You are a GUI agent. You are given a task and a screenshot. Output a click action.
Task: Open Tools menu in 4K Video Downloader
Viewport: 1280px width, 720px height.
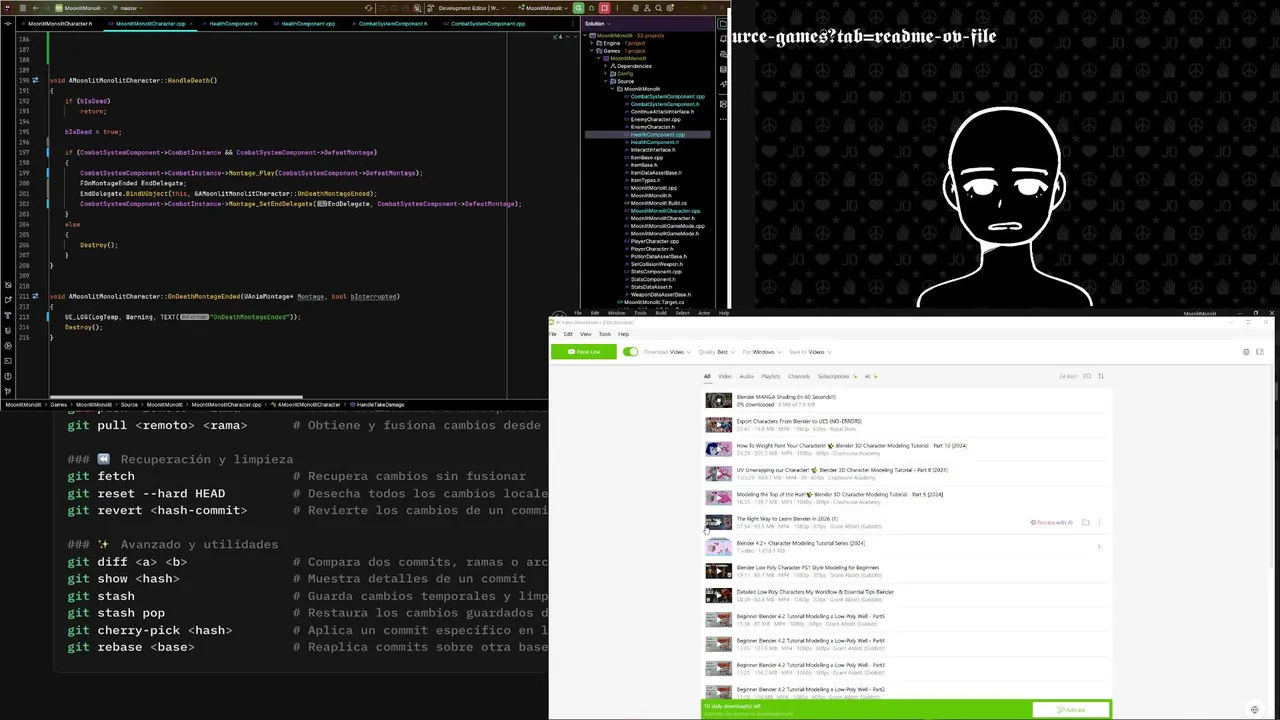click(605, 334)
